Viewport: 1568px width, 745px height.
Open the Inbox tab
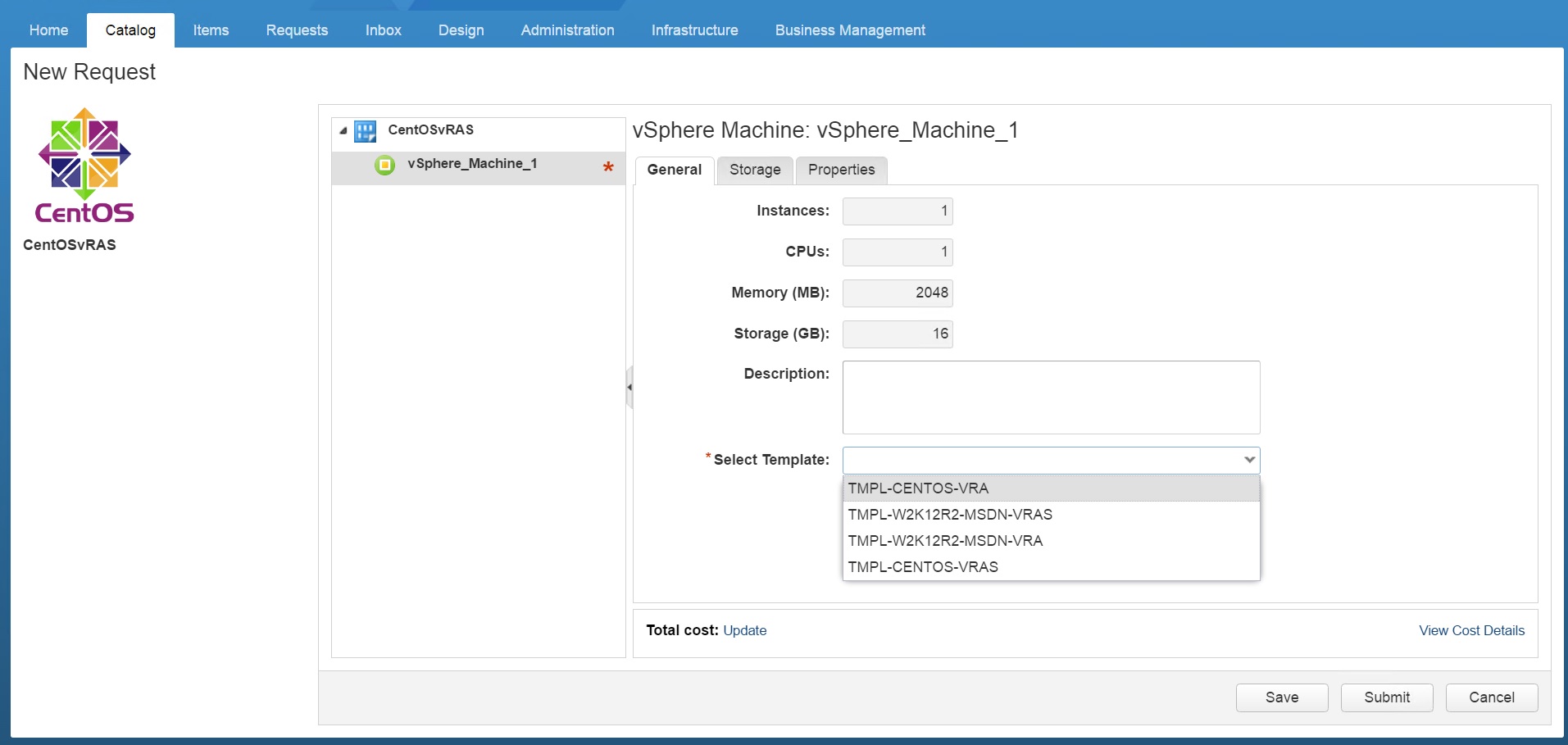point(383,30)
